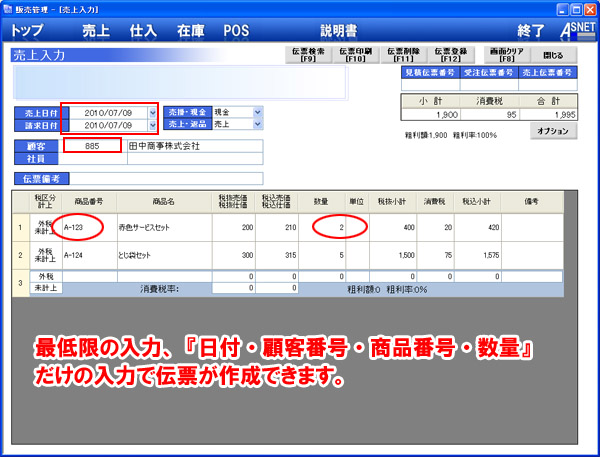
Task: Open the POS menu
Action: 236,31
